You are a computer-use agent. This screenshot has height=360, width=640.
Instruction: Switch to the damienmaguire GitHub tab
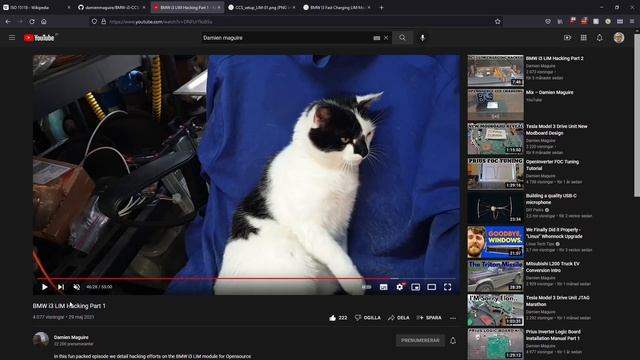111,7
